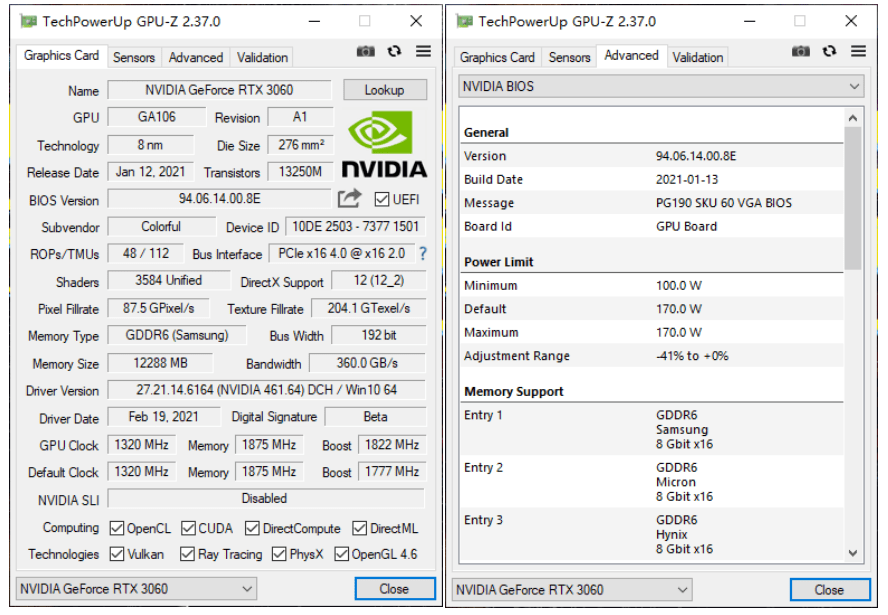Switch to Validation tab in right window
The image size is (888, 615).
[698, 57]
